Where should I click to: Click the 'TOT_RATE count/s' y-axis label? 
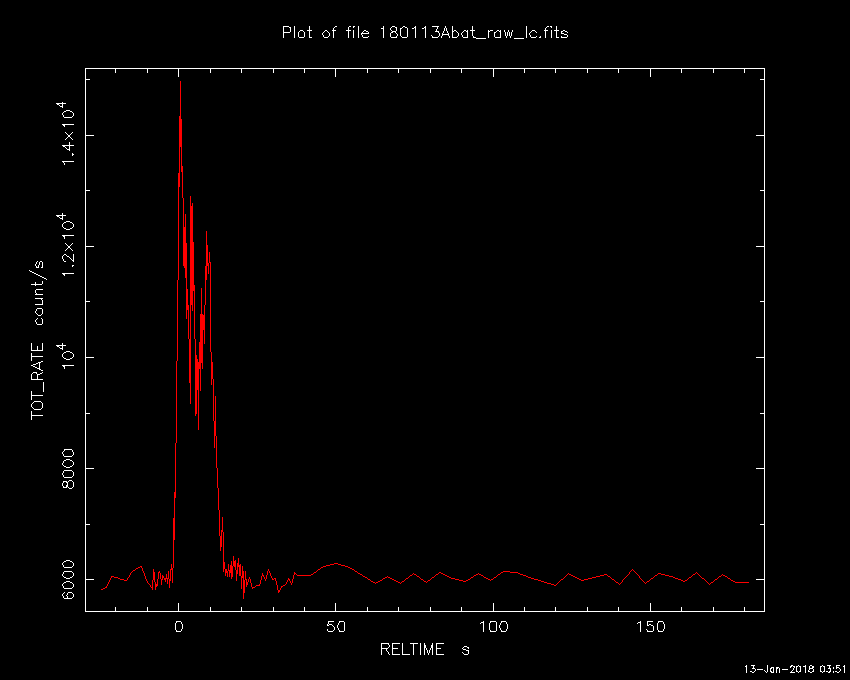tap(37, 340)
